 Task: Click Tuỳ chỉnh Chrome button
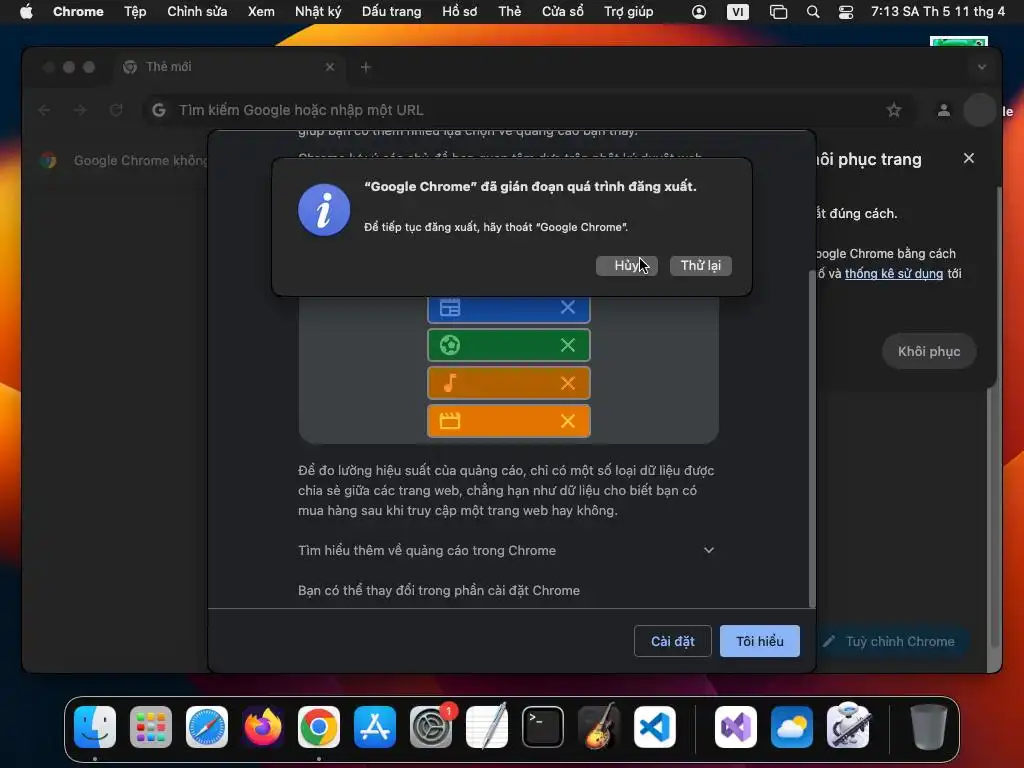pos(892,641)
